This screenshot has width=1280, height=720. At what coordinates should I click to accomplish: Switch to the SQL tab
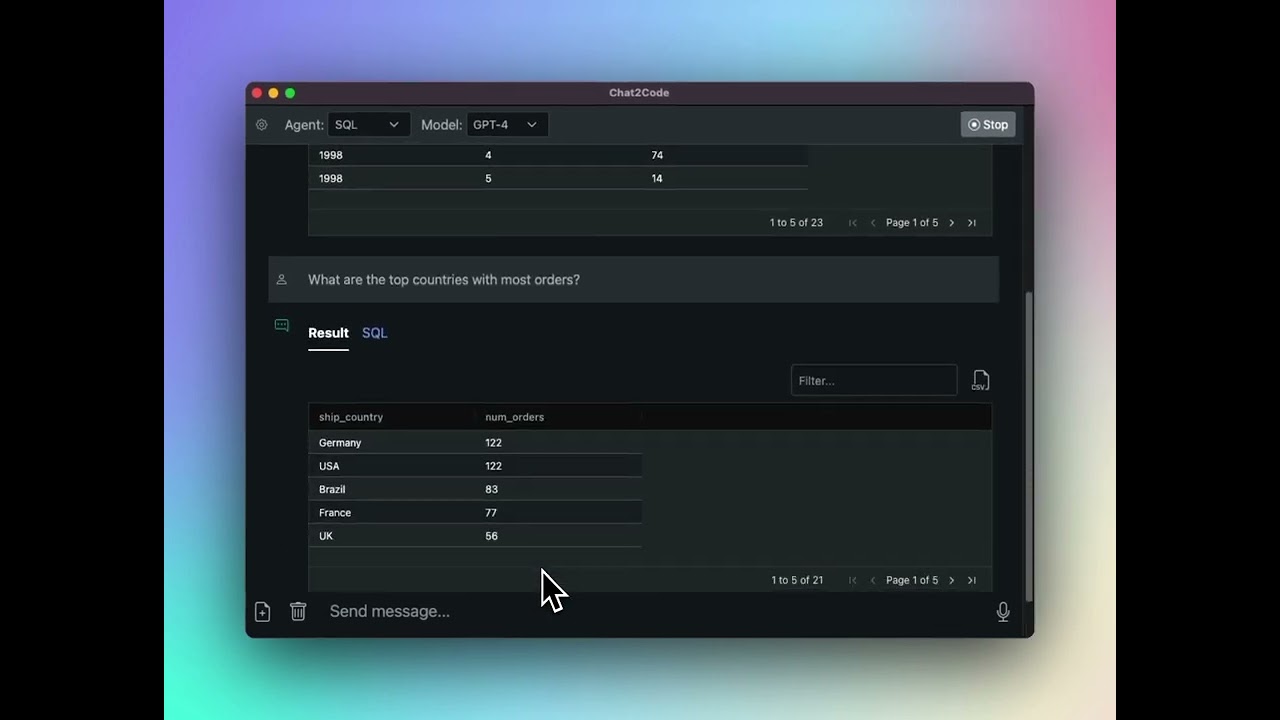pyautogui.click(x=375, y=333)
